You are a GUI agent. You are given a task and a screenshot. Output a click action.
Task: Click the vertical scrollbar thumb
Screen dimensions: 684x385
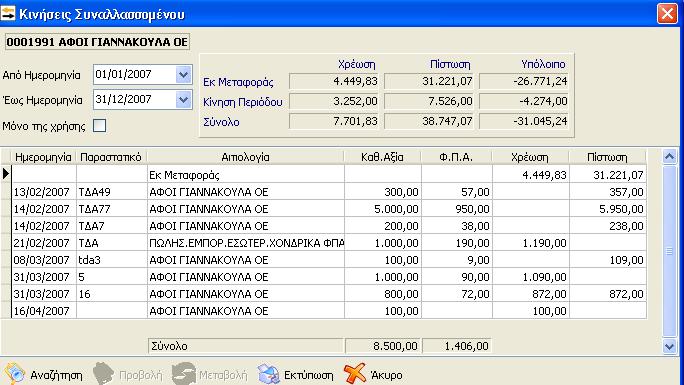pos(670,251)
